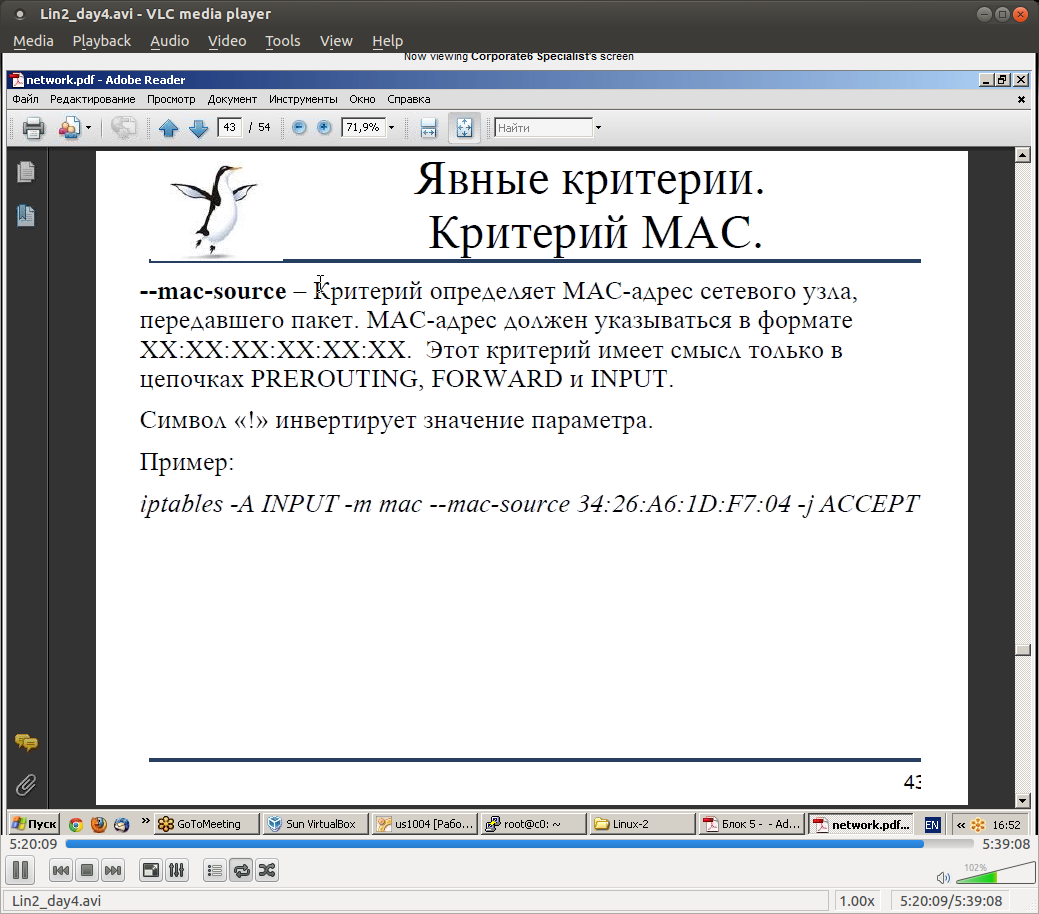
Task: Jump to the previous media item
Action: click(x=60, y=871)
